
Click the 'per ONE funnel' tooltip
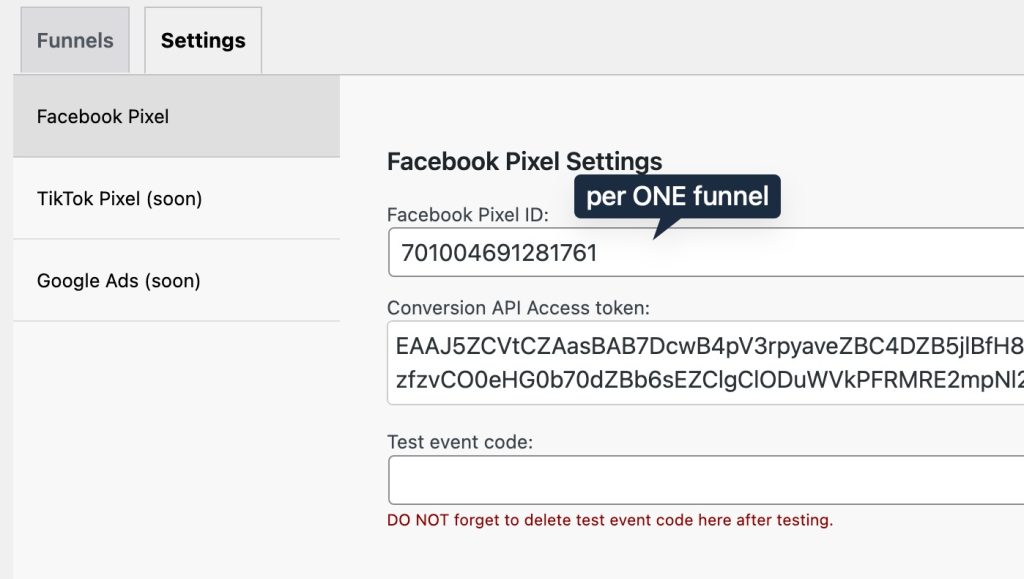677,197
